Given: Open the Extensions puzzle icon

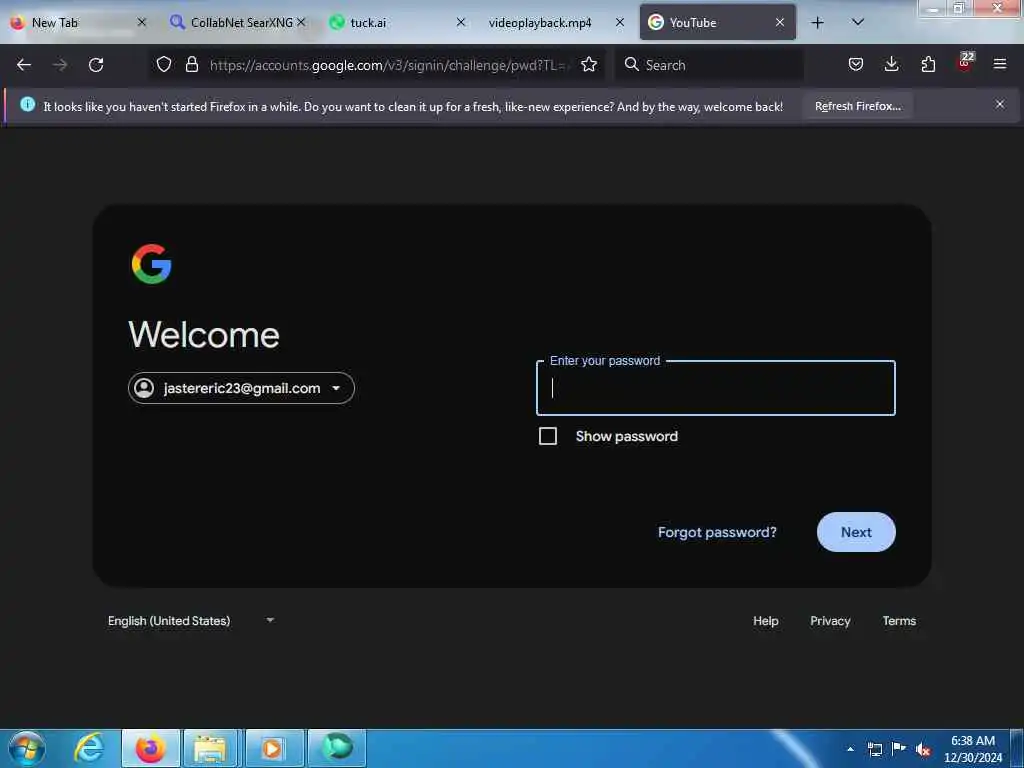Looking at the screenshot, I should (x=928, y=64).
